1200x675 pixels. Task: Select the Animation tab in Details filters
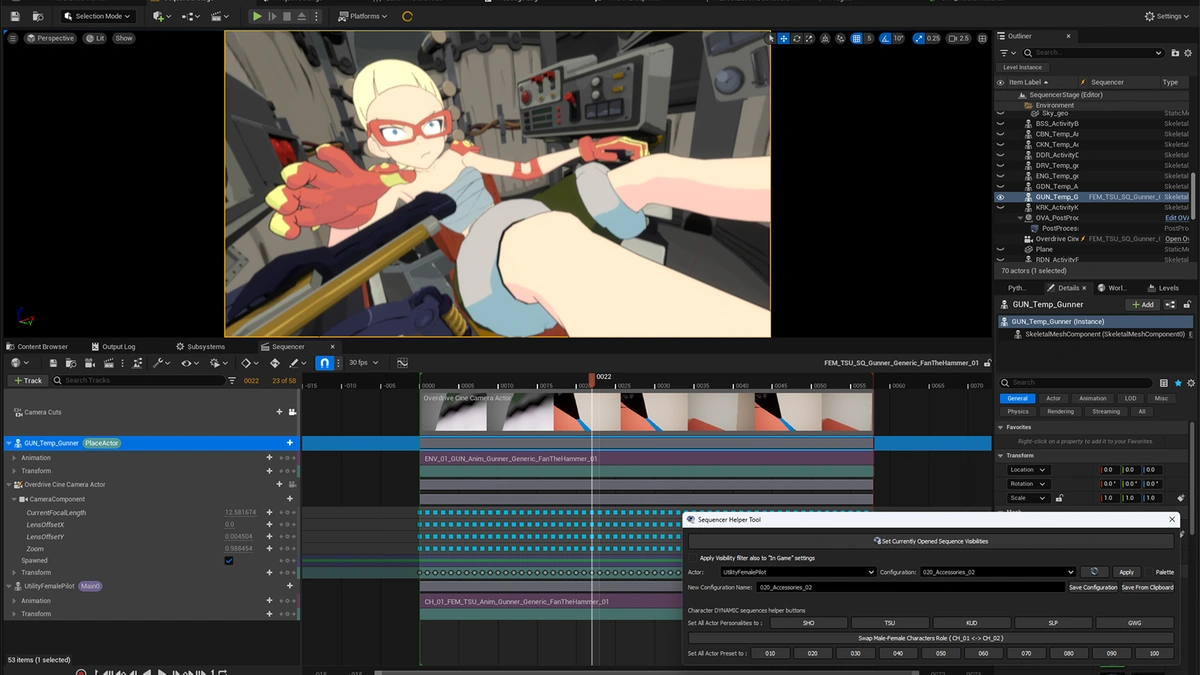[1093, 398]
